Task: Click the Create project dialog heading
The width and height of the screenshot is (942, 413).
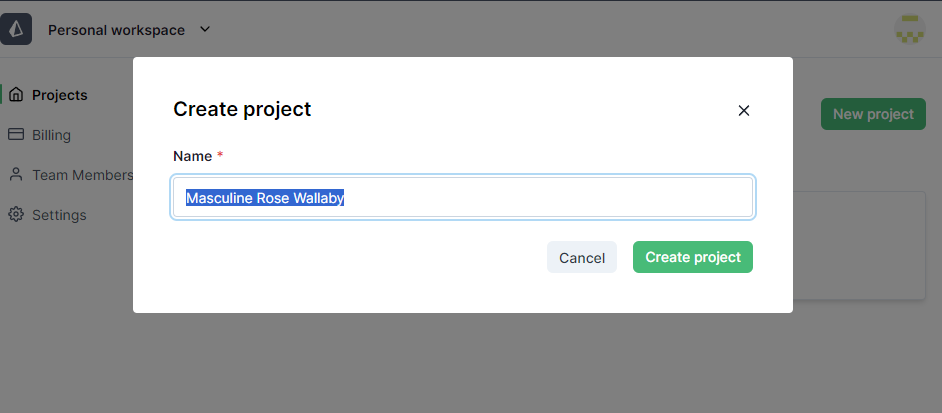Action: point(242,109)
